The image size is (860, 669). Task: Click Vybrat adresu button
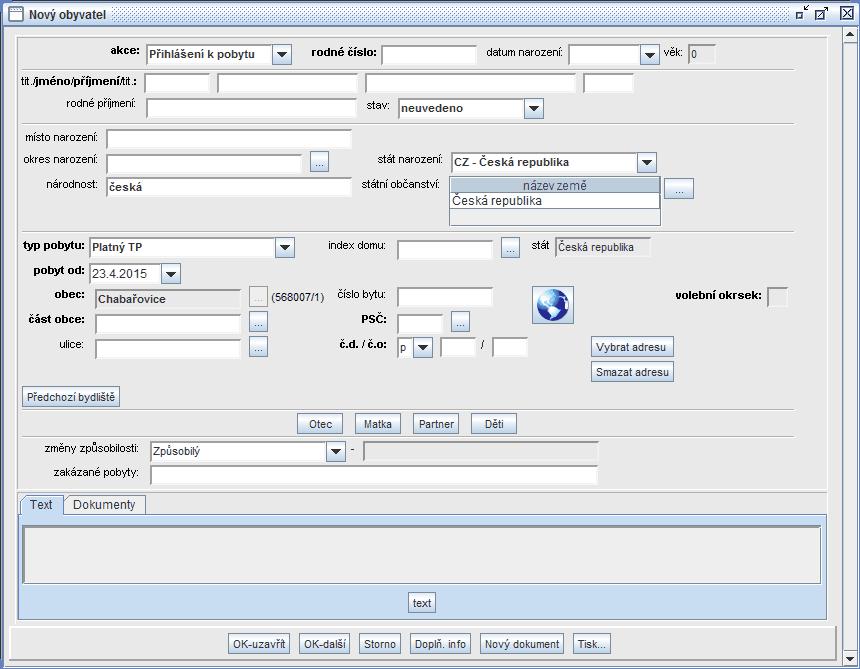(x=632, y=347)
